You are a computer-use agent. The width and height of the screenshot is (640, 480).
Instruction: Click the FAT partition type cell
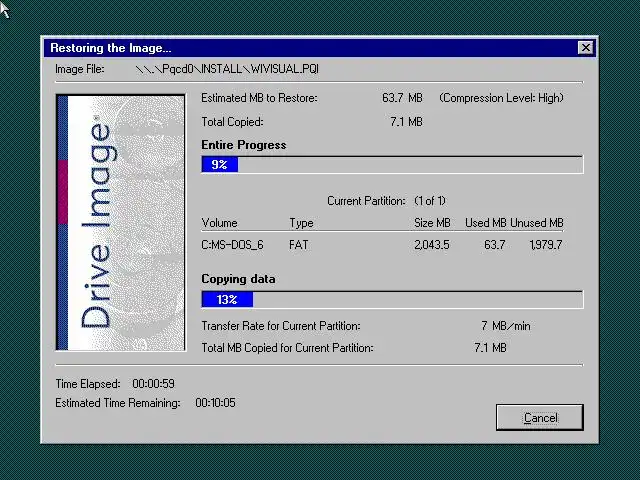tap(299, 245)
